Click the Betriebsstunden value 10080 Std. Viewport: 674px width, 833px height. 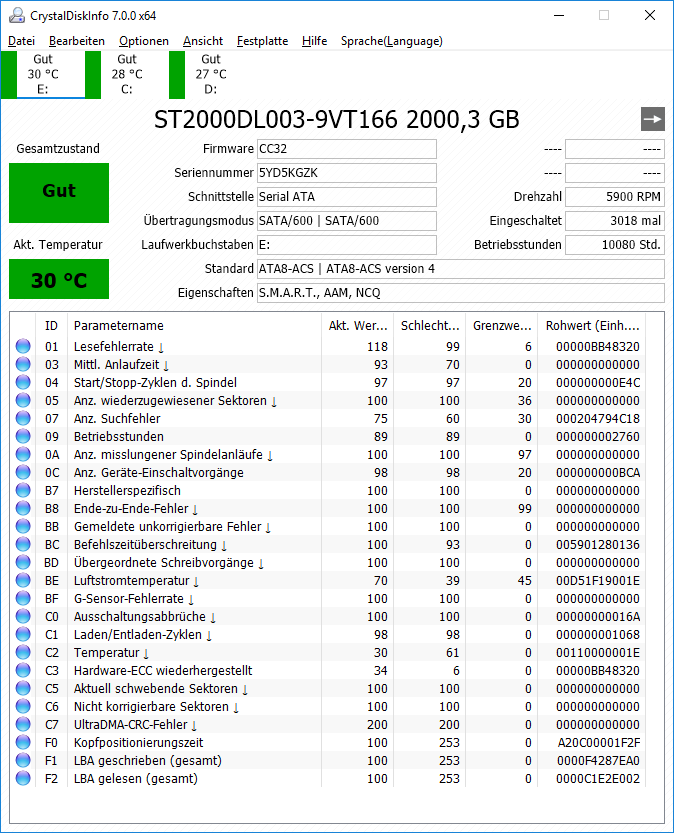(x=615, y=244)
